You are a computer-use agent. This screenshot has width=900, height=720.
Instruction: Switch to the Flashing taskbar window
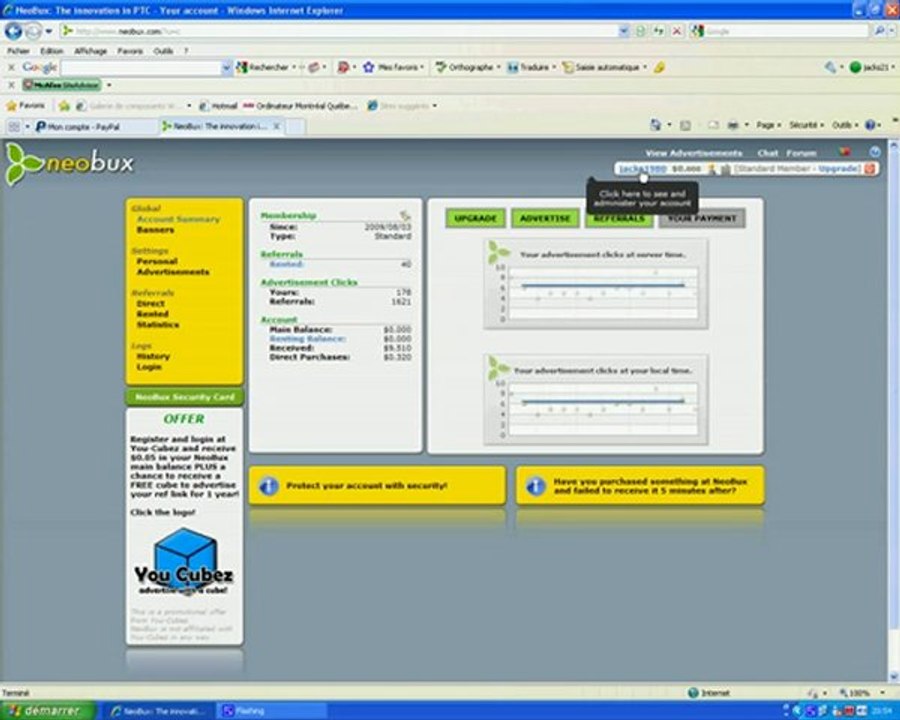click(x=272, y=711)
